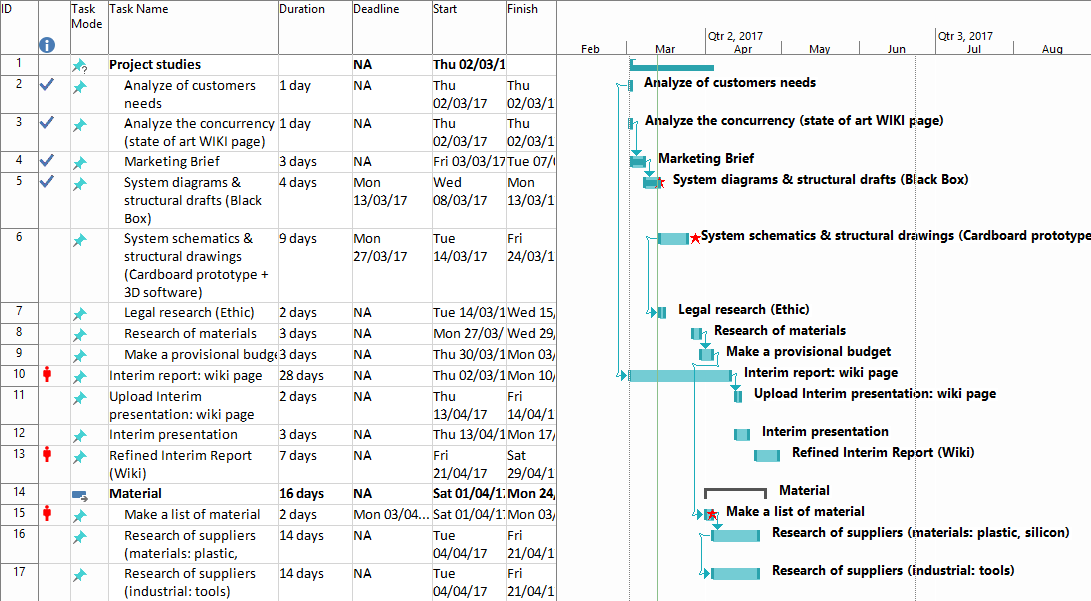The height and width of the screenshot is (601, 1091).
Task: Click the completion checkmark for Marketing Brief
Action: coord(47,161)
